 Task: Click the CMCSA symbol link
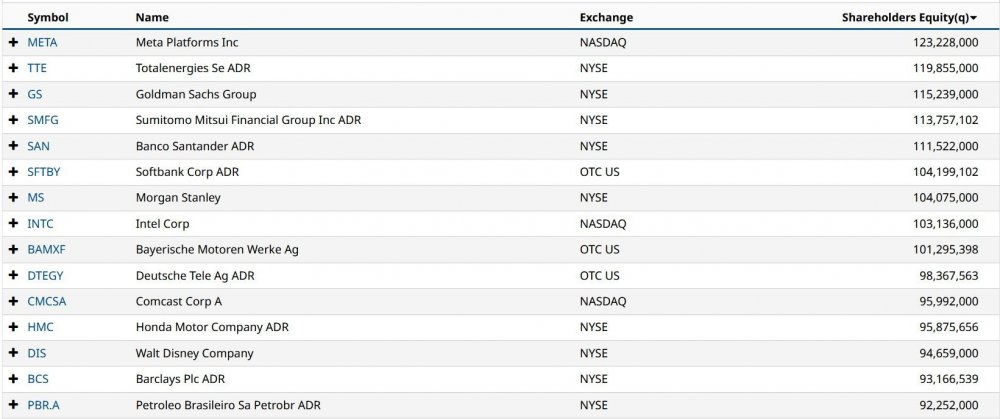pos(47,302)
